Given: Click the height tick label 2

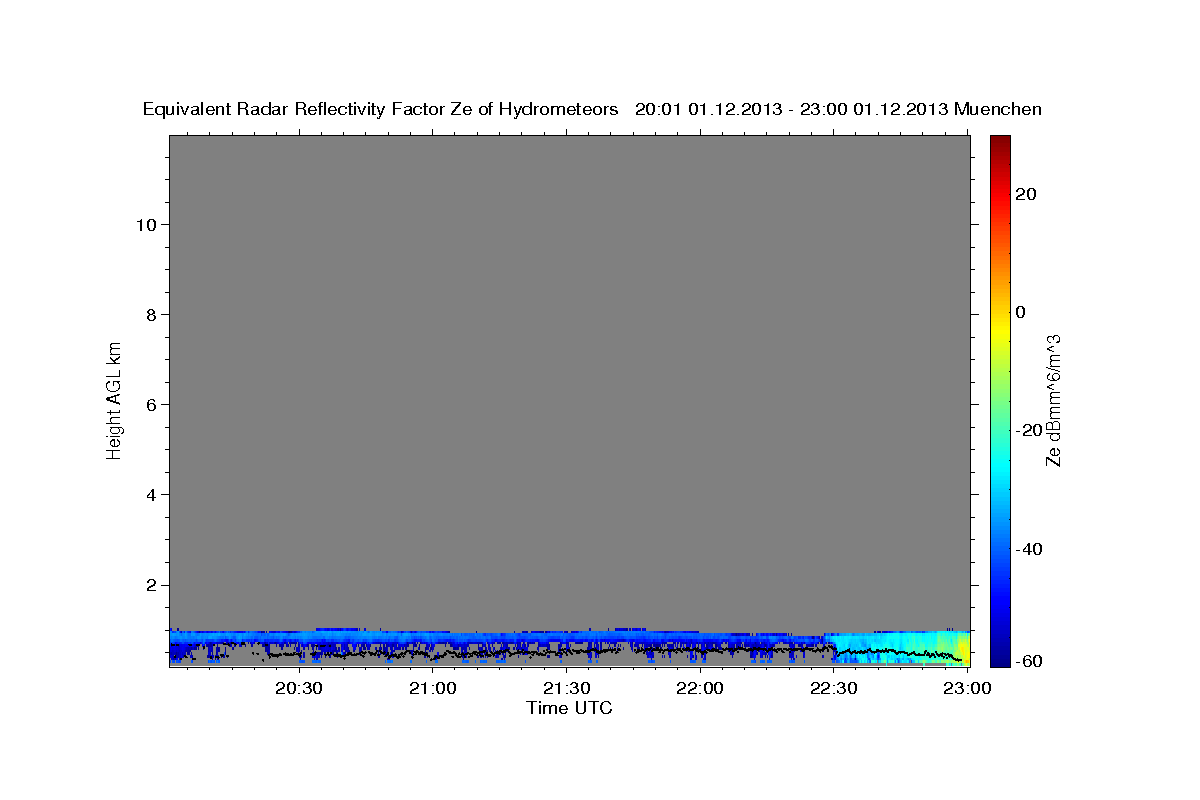Looking at the screenshot, I should [151, 584].
